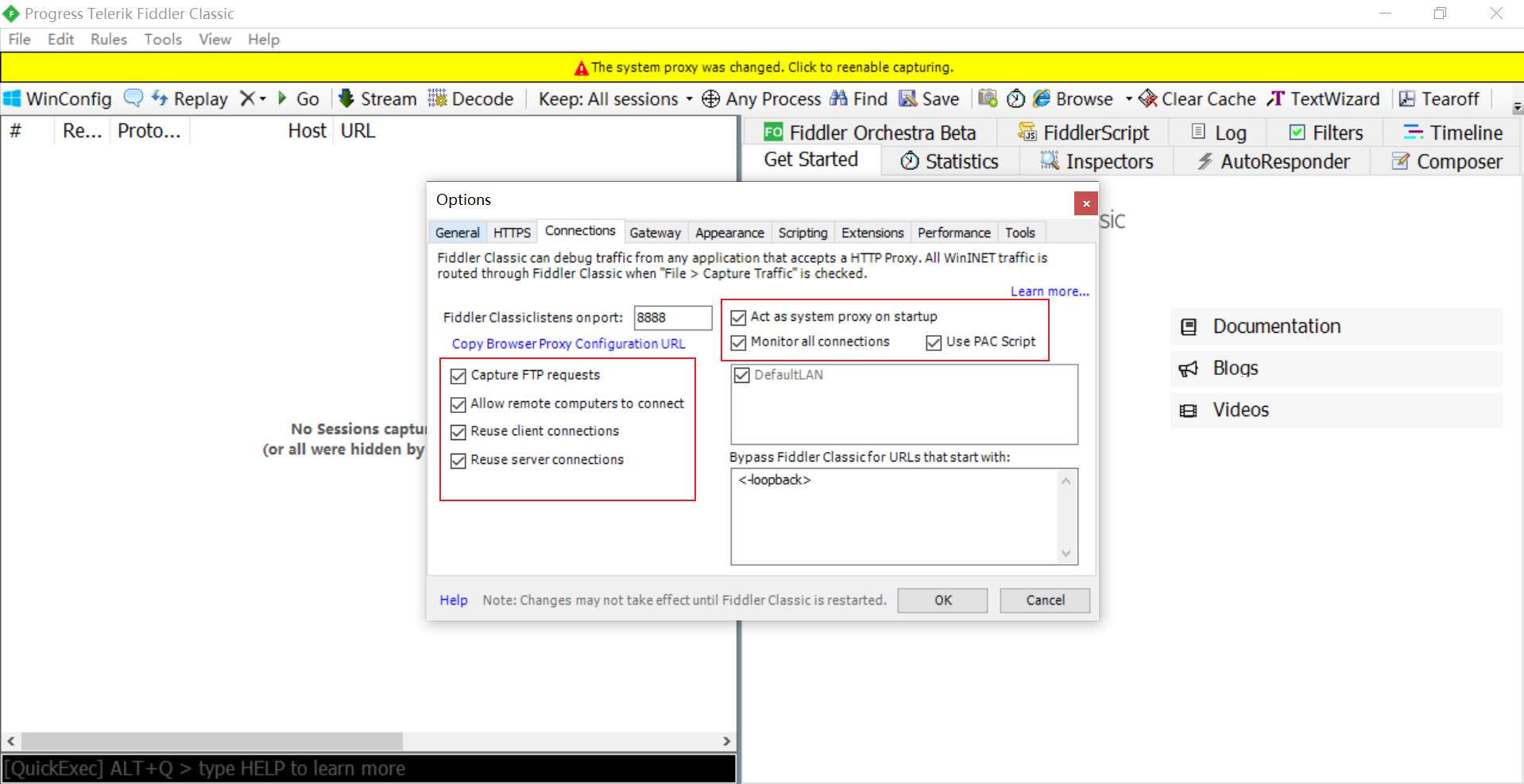The width and height of the screenshot is (1524, 784).
Task: Open the Rules menu
Action: pos(109,39)
